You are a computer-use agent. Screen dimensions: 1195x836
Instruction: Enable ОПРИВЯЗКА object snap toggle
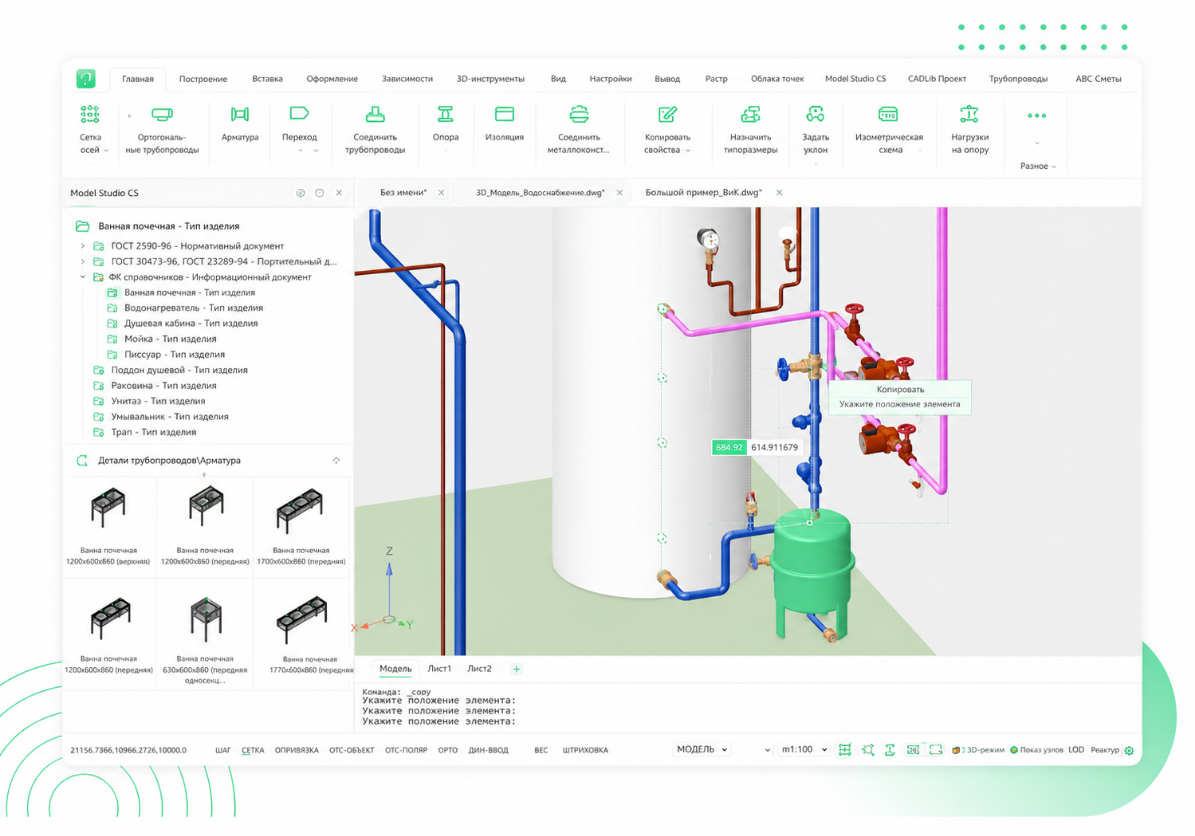296,750
